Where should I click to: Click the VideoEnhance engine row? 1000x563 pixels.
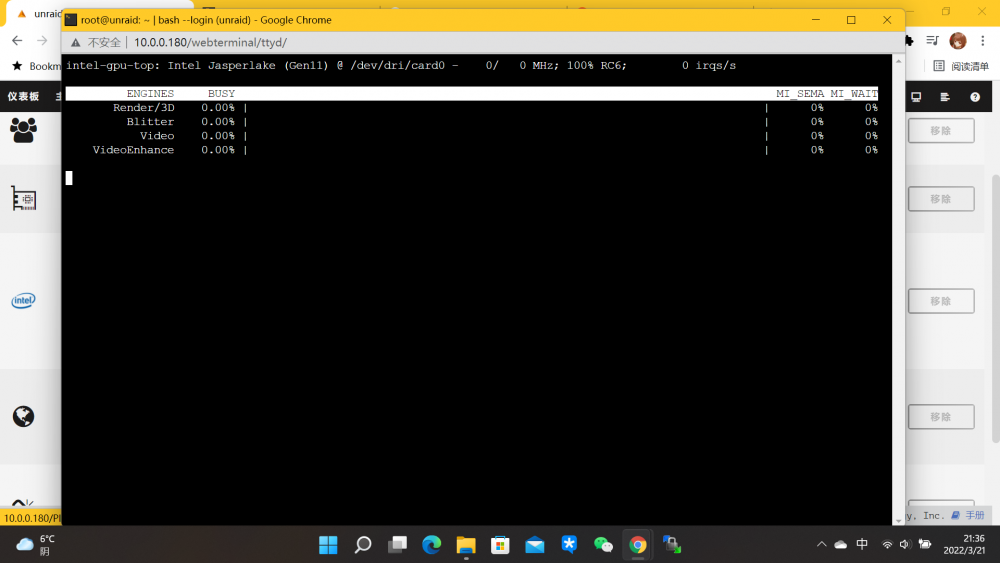(472, 150)
